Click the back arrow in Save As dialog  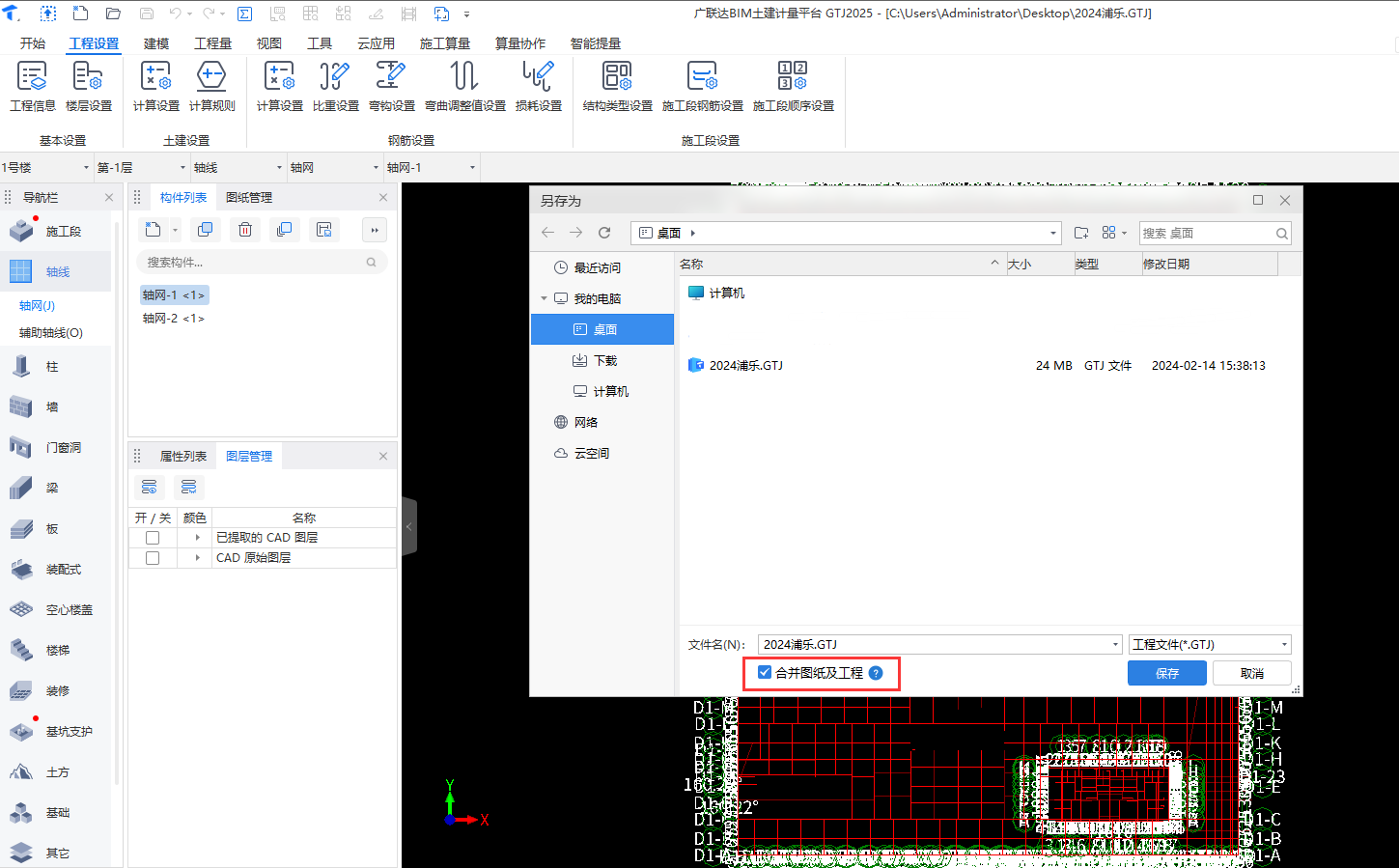point(547,233)
